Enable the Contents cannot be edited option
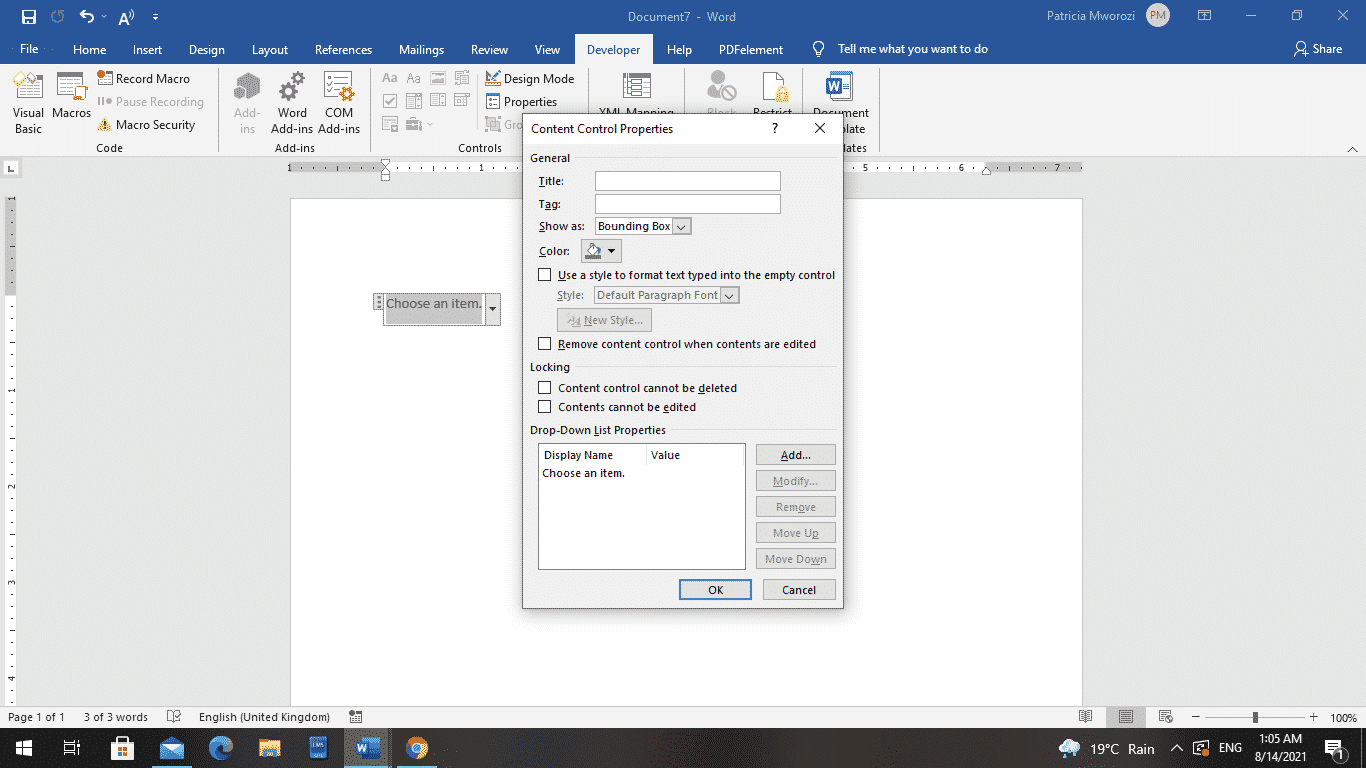 coord(545,406)
